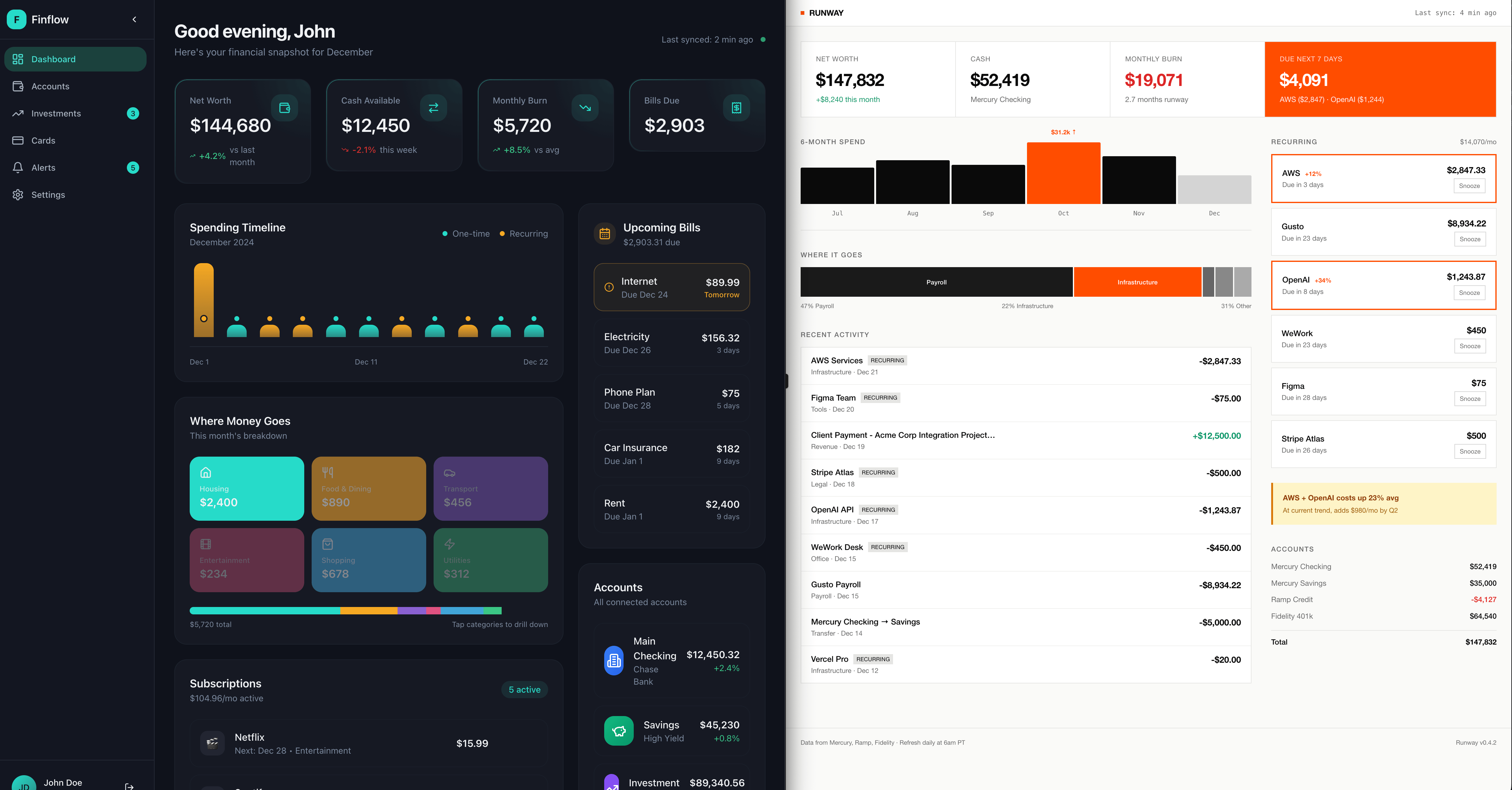Open the RUNWAY panel header tab

825,12
